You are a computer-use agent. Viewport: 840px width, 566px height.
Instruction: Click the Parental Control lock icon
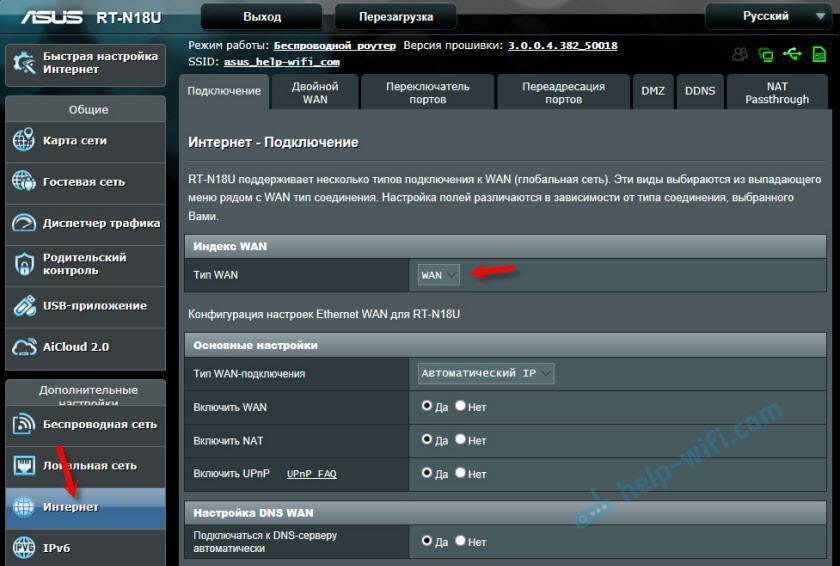point(24,264)
